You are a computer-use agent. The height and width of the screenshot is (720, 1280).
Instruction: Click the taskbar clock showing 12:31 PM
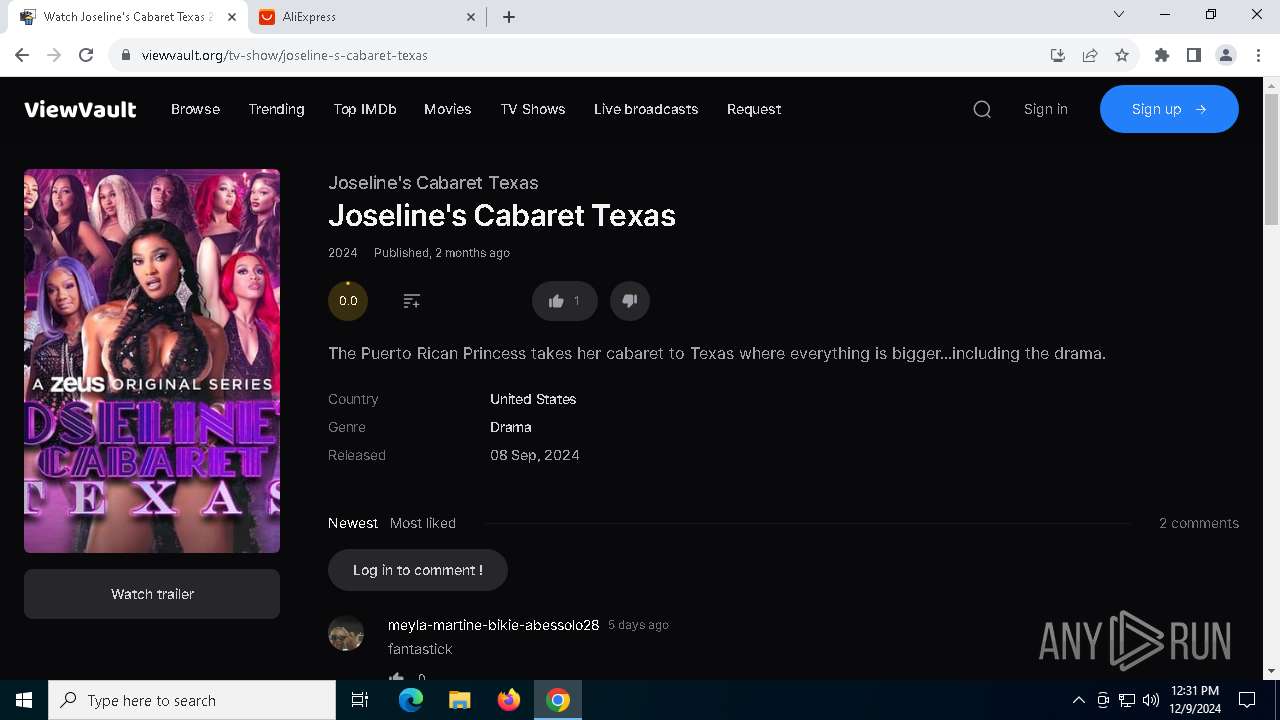pos(1195,700)
